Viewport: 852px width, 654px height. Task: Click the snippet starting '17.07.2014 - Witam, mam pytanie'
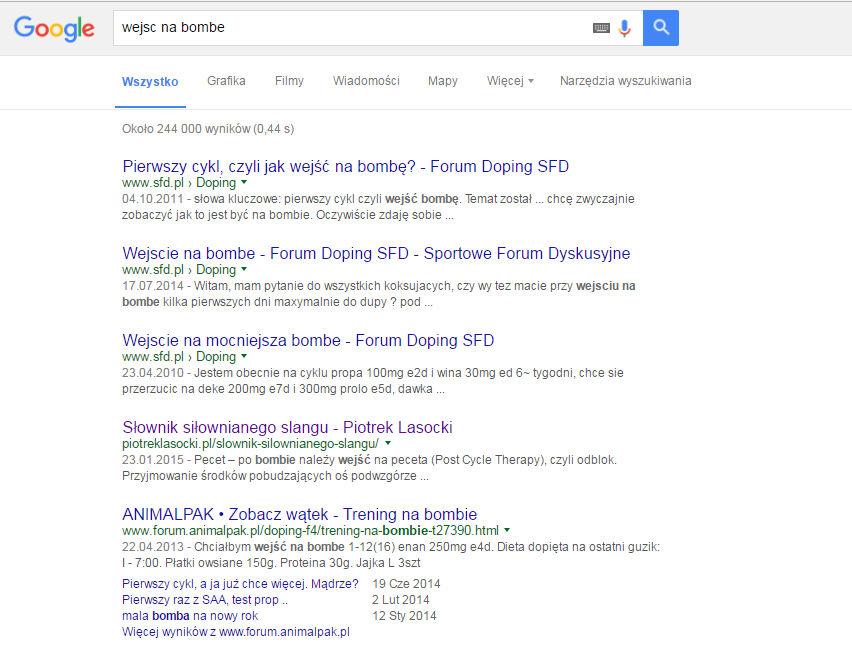point(379,294)
